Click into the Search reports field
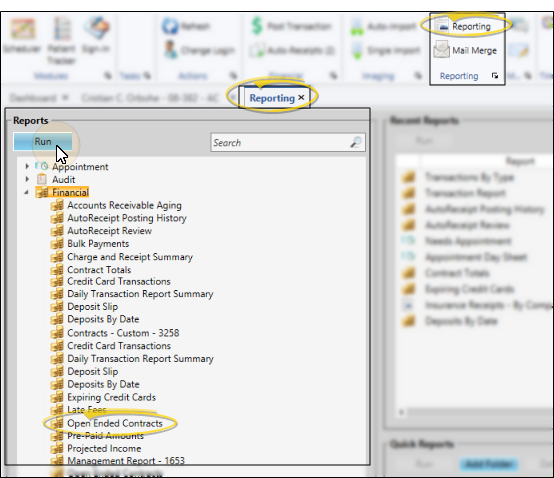The width and height of the screenshot is (554, 478). click(281, 142)
